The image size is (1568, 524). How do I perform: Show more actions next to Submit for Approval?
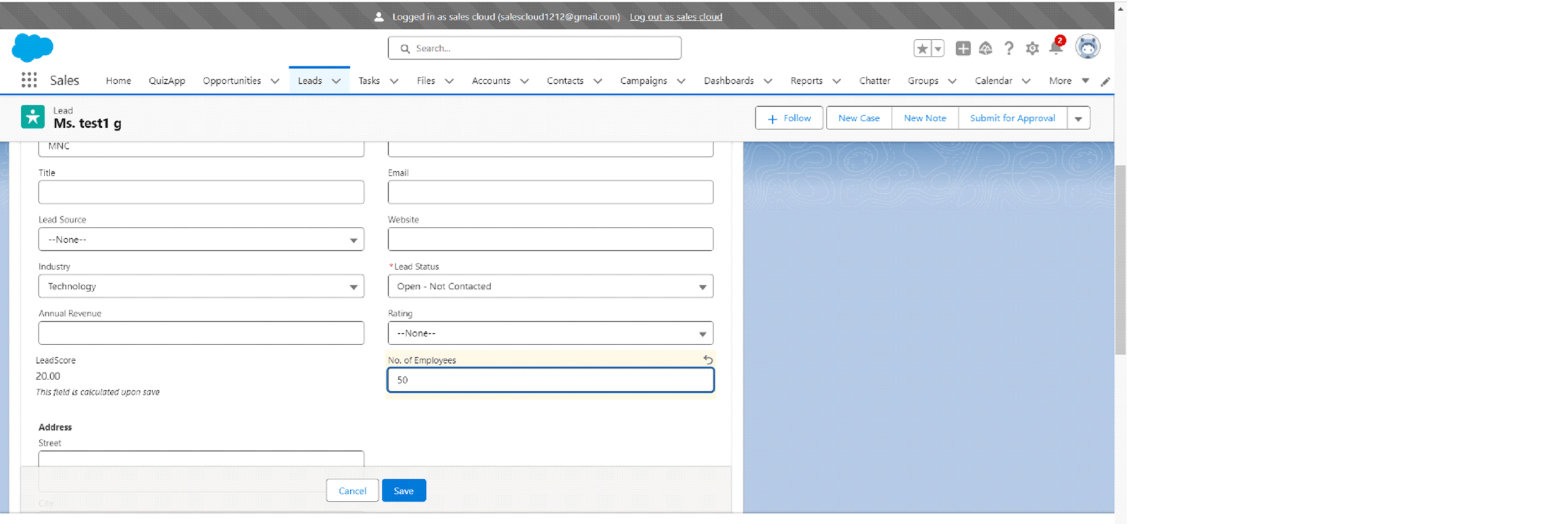click(x=1078, y=118)
